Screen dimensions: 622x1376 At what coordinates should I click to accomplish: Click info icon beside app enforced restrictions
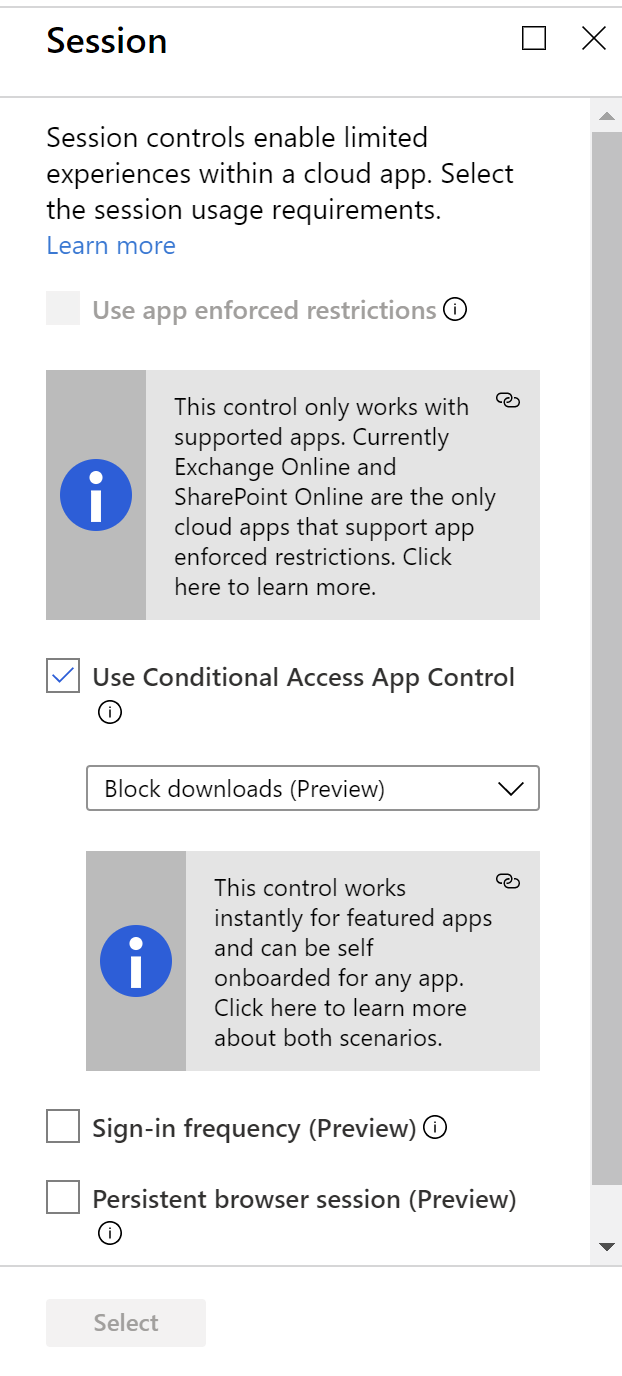tap(455, 310)
